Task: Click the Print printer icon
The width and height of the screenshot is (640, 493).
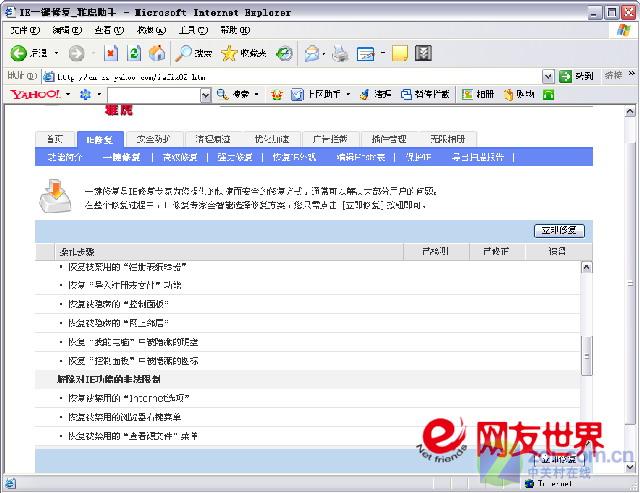Action: click(x=340, y=53)
